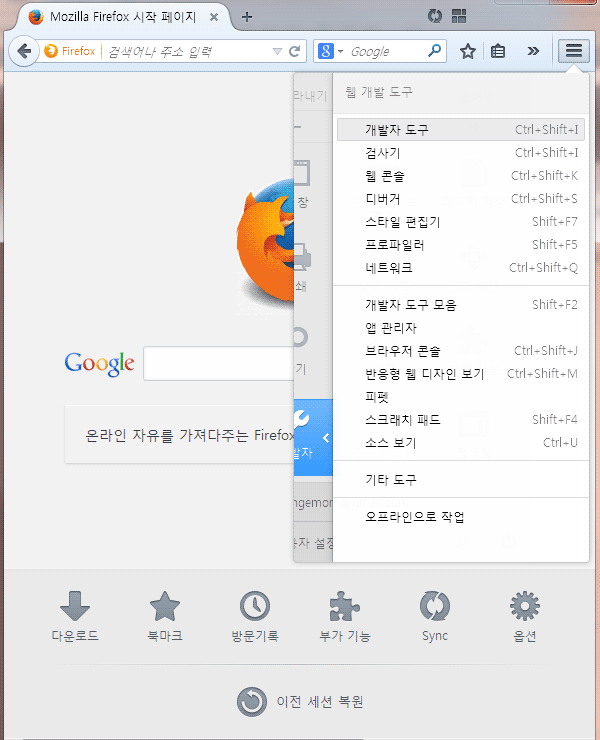This screenshot has height=740, width=600.
Task: Expand toolbar overflow chevron
Action: tap(533, 51)
